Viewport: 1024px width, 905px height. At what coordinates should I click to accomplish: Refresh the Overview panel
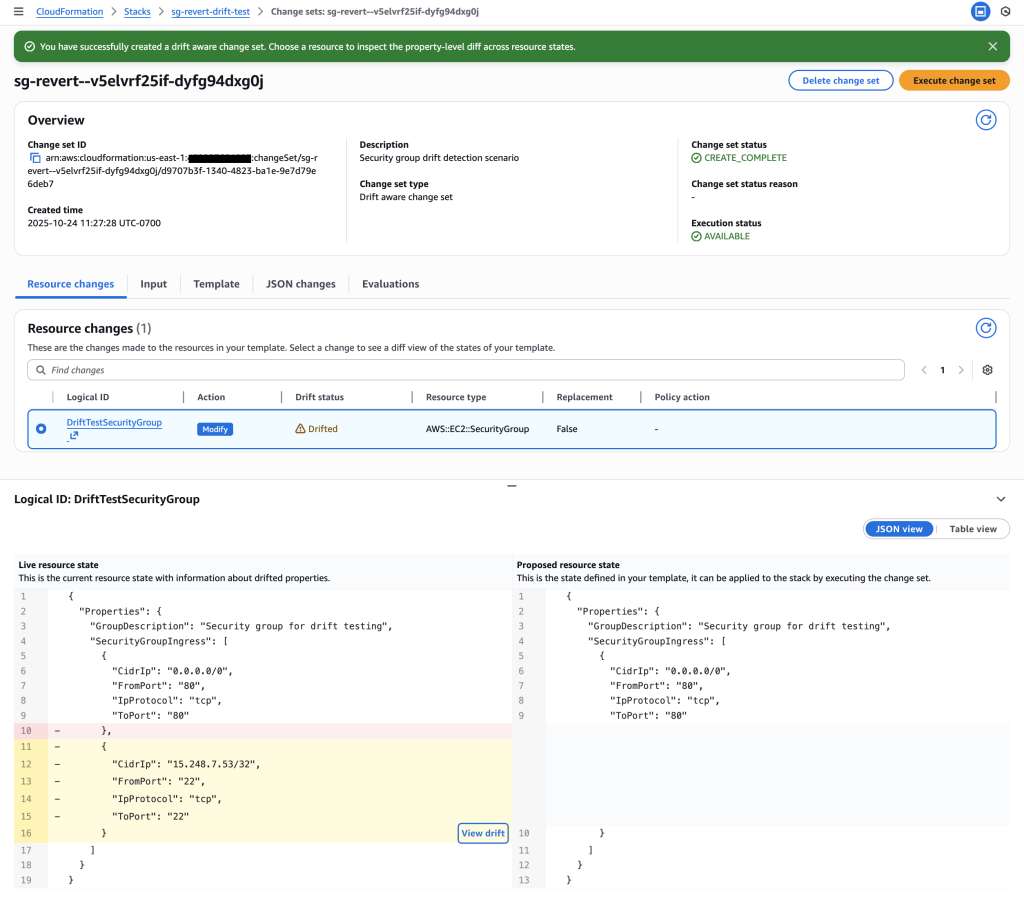(985, 120)
